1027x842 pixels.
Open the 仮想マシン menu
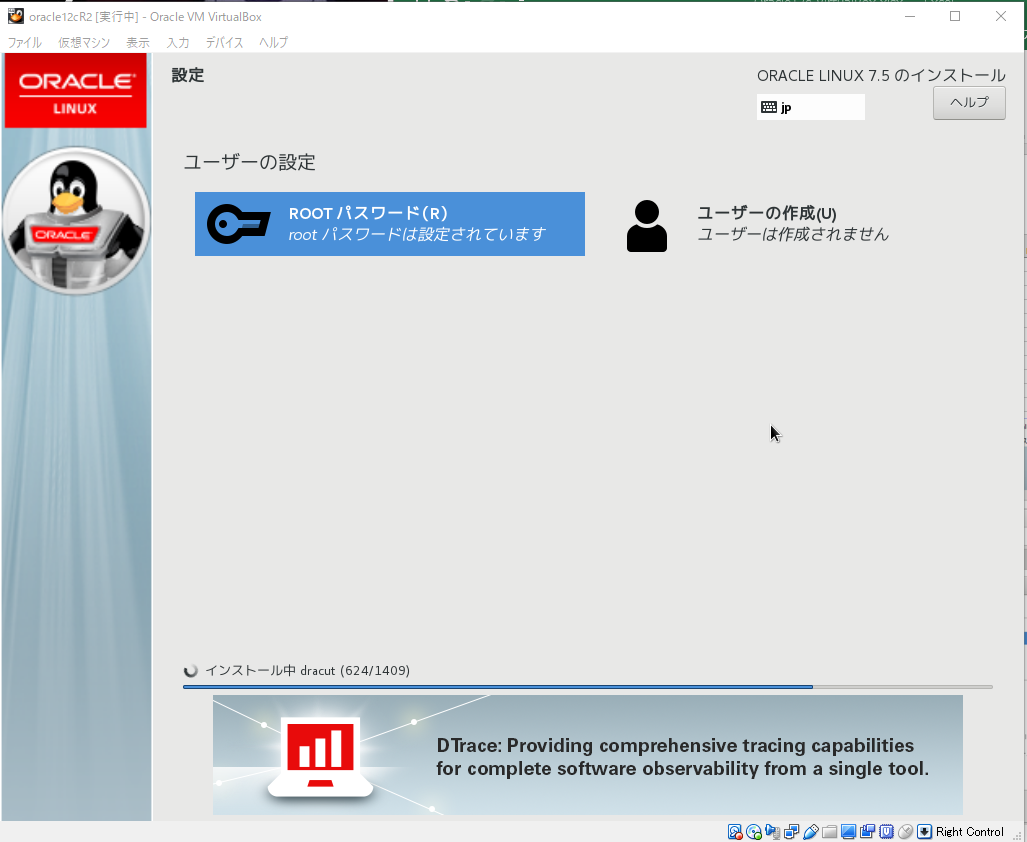[x=84, y=42]
